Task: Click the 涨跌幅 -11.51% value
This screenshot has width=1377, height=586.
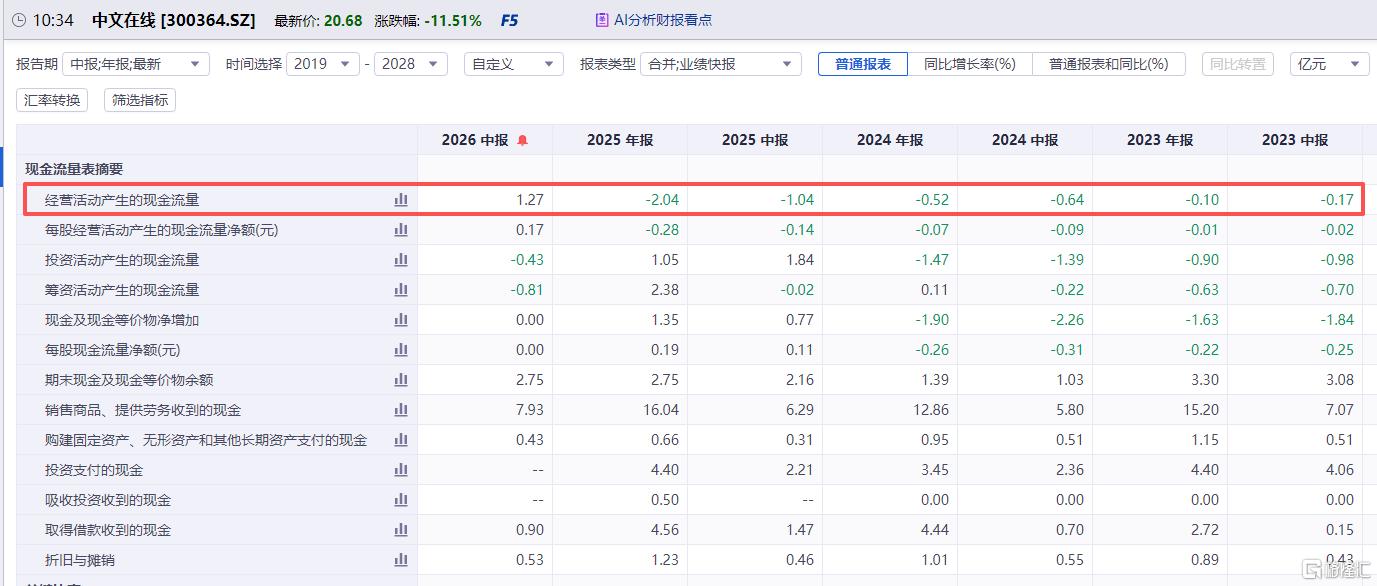Action: click(452, 20)
